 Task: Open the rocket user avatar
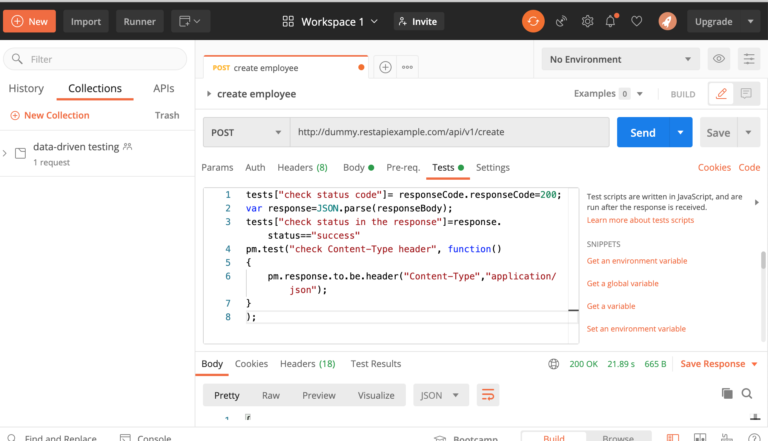pyautogui.click(x=667, y=22)
